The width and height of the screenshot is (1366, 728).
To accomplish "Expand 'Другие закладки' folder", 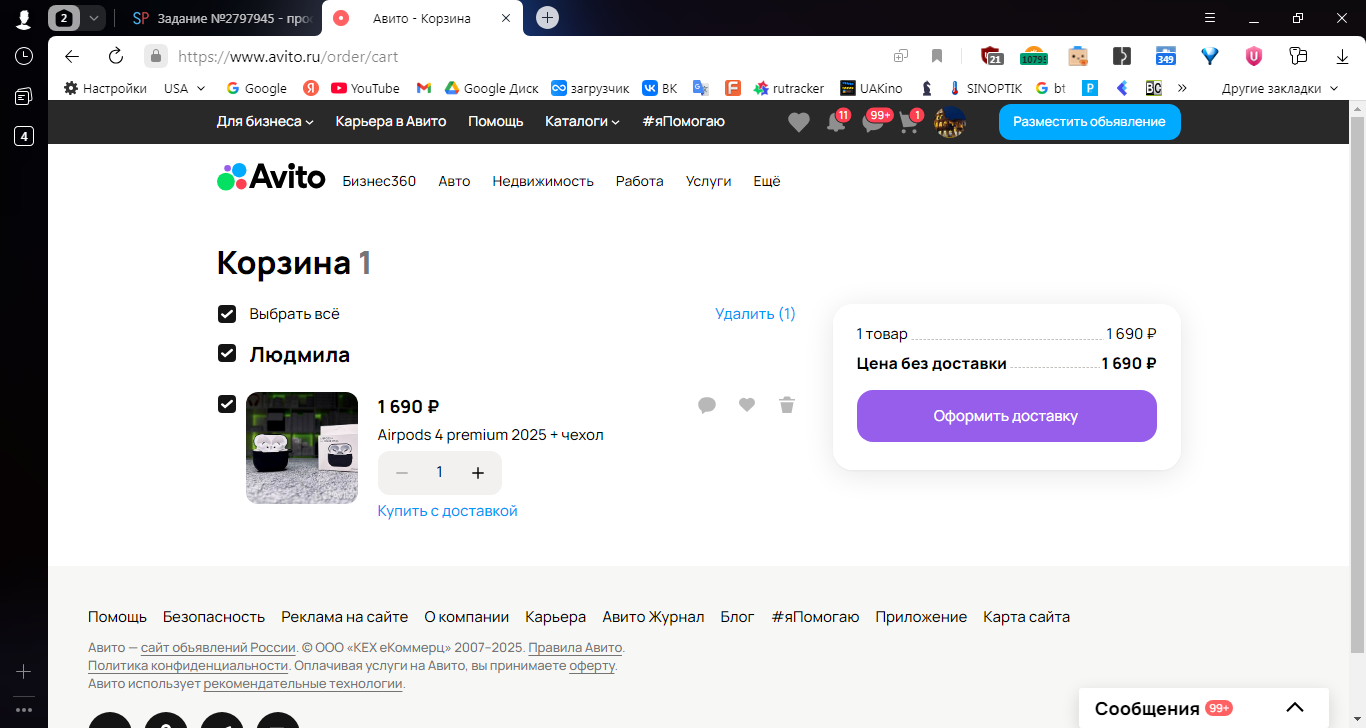I will pyautogui.click(x=1280, y=88).
